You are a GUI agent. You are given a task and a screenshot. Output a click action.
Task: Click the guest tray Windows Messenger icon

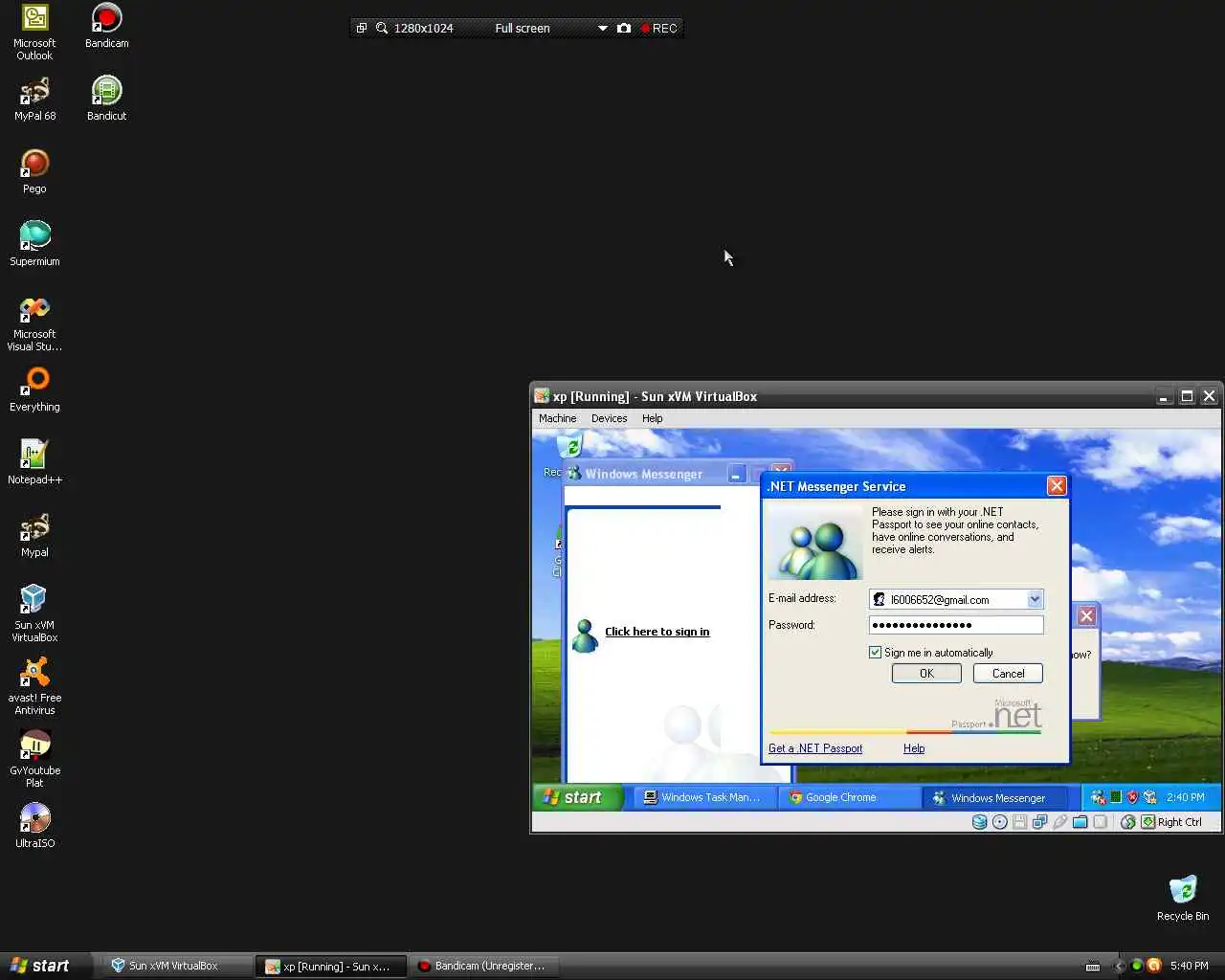coord(1098,797)
